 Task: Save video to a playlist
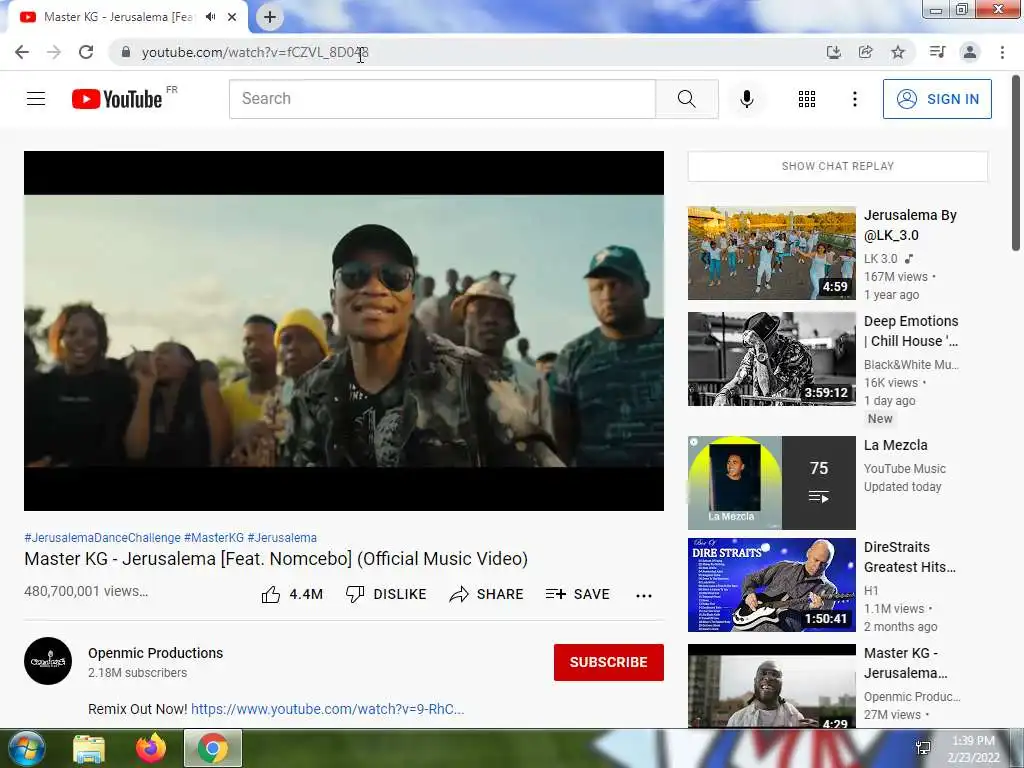(577, 594)
